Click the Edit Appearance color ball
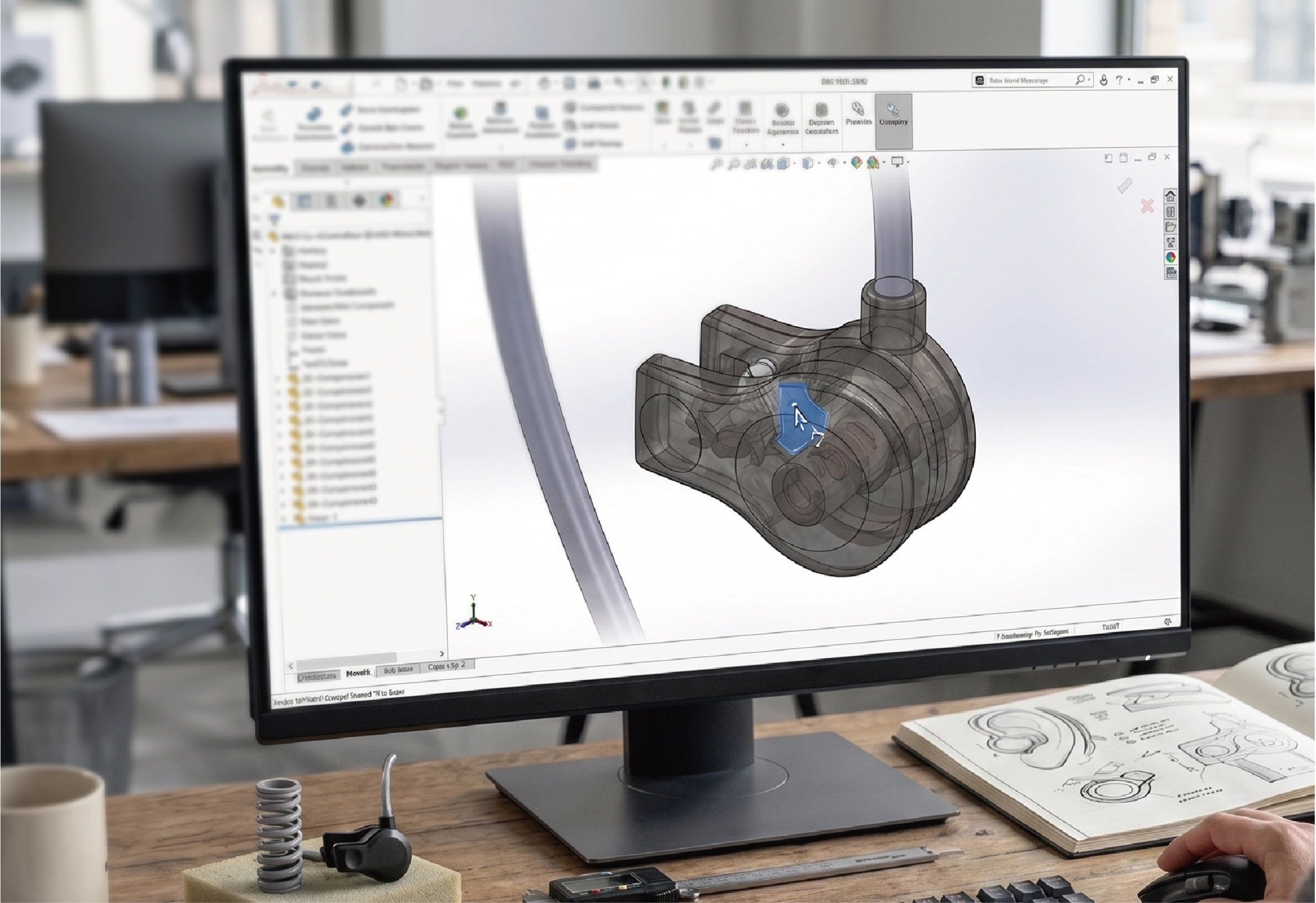 [856, 163]
